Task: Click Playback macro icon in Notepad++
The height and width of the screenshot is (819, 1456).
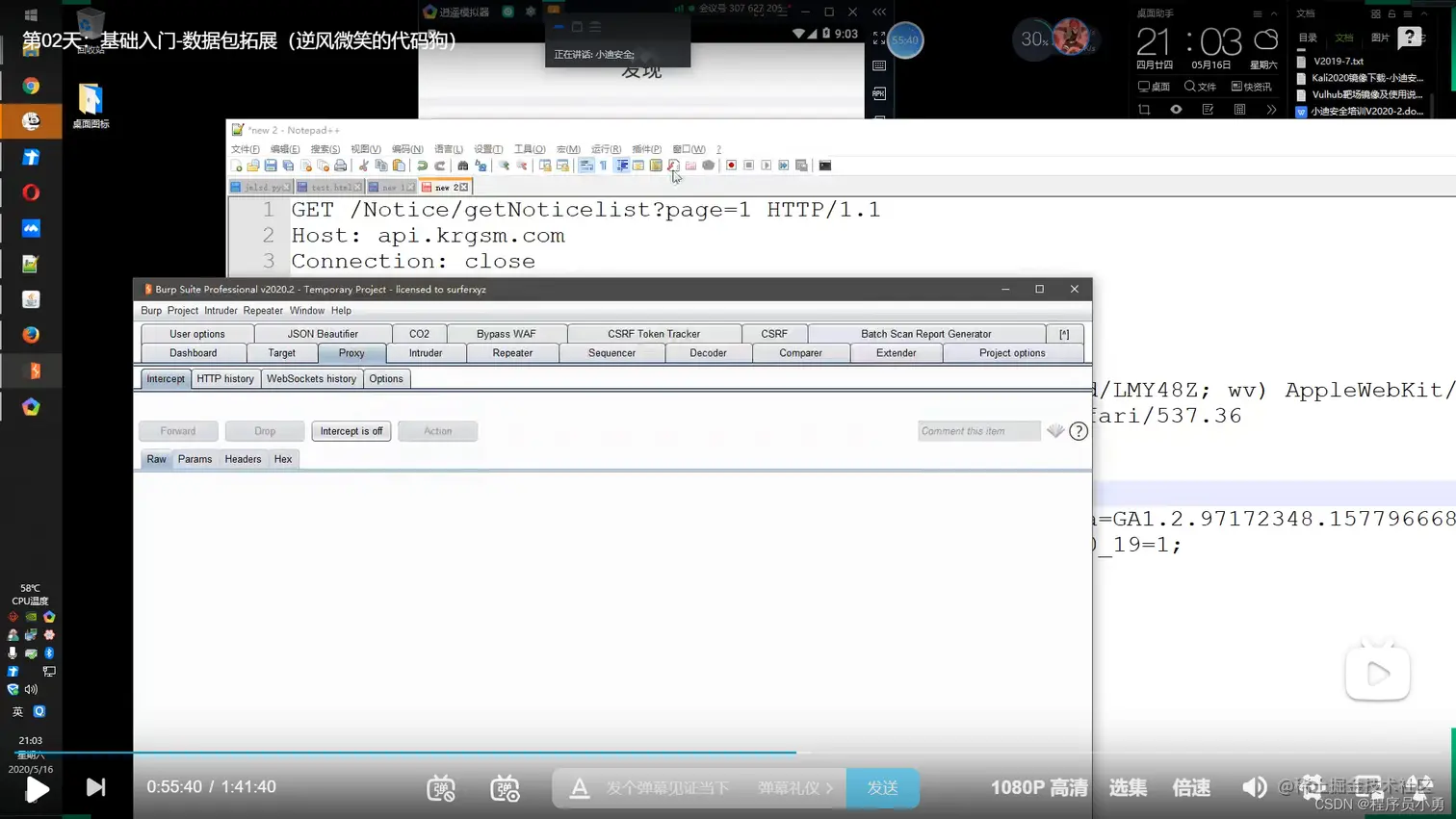Action: (767, 166)
